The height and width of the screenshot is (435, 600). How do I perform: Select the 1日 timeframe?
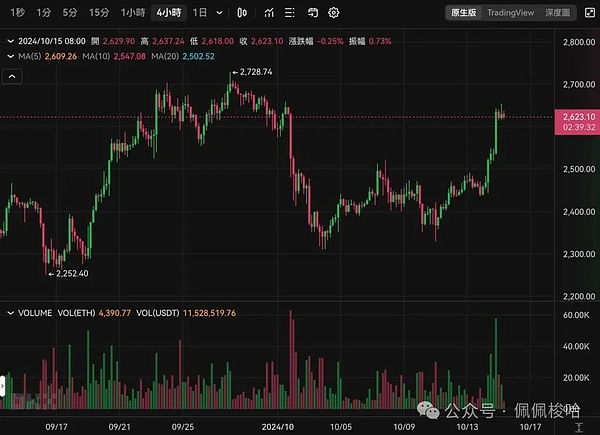click(200, 13)
